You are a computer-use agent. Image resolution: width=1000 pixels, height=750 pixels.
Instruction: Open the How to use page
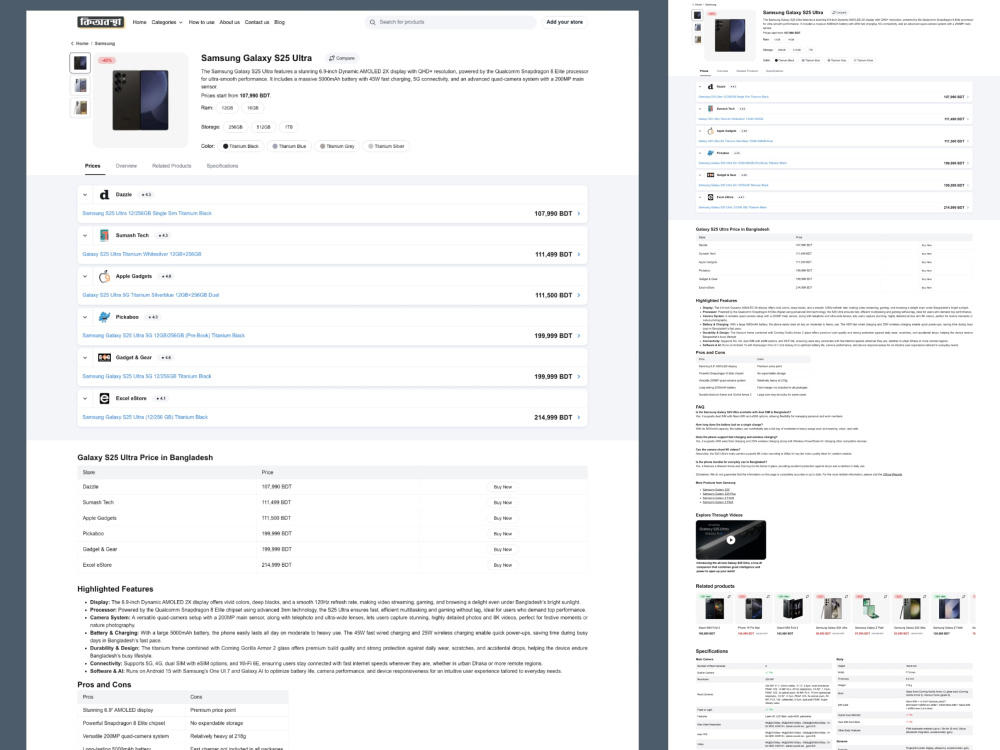202,22
